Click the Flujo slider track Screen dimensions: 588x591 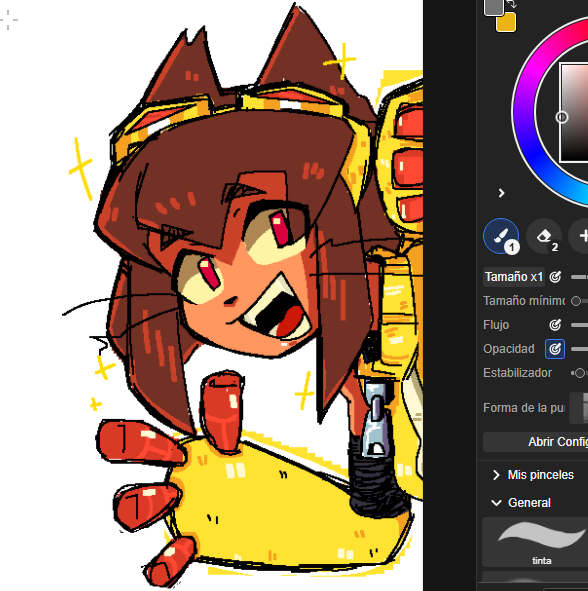pyautogui.click(x=580, y=325)
